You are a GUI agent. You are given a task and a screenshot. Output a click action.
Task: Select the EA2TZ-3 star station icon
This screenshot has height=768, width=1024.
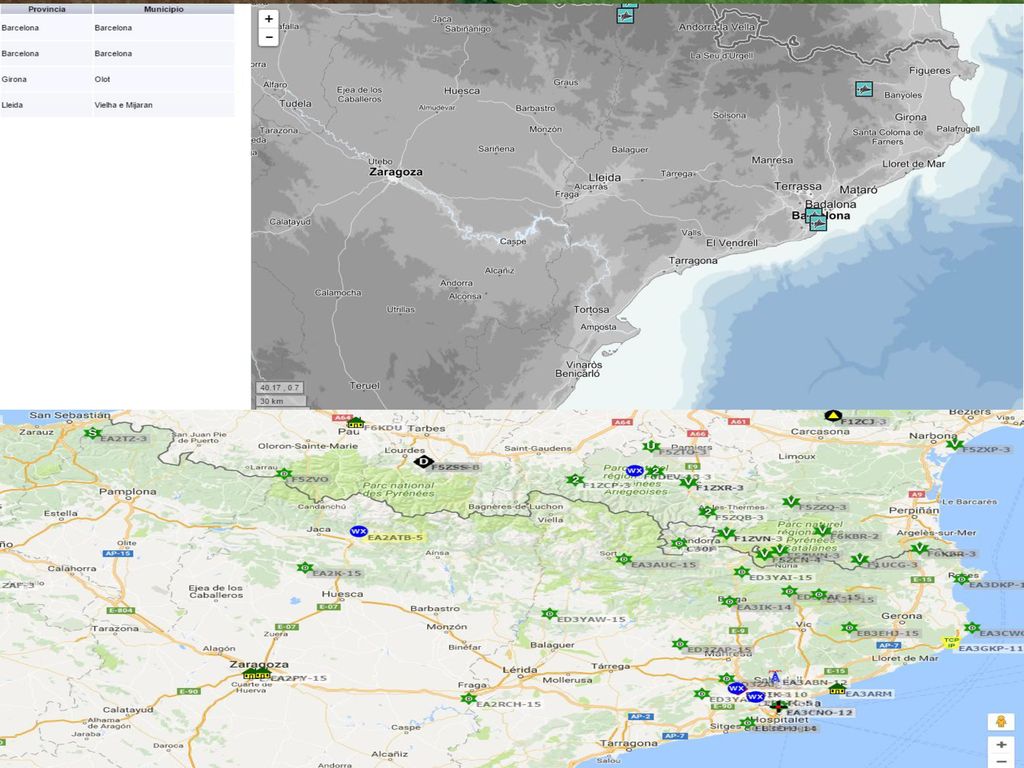tap(93, 433)
